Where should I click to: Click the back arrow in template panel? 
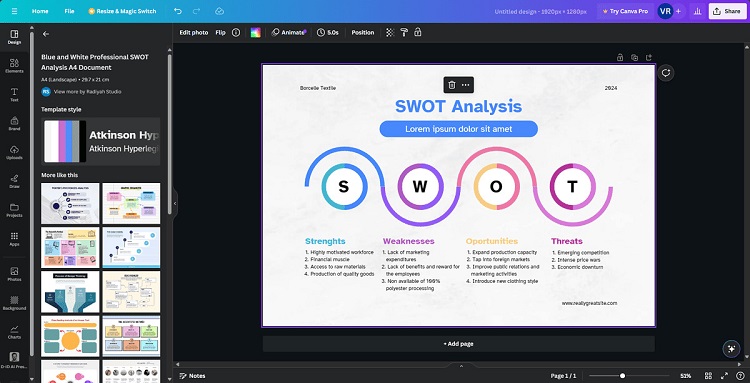pyautogui.click(x=45, y=34)
